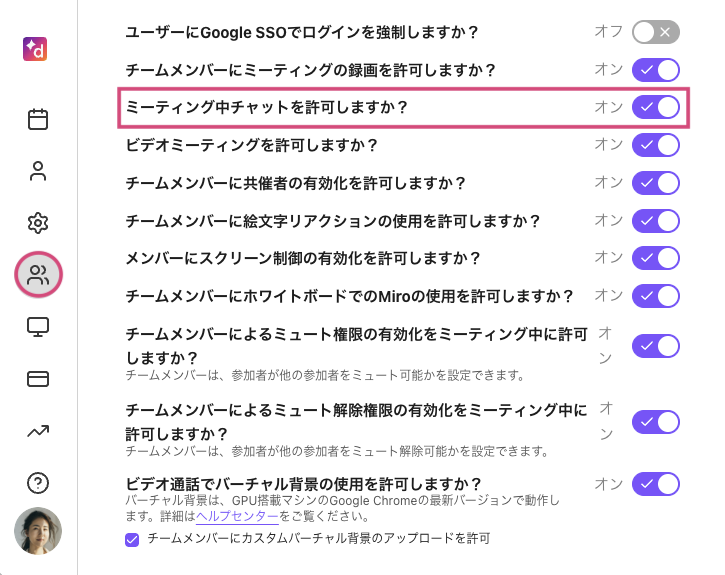The image size is (725, 575).
Task: Open the billing card icon
Action: coord(38,379)
